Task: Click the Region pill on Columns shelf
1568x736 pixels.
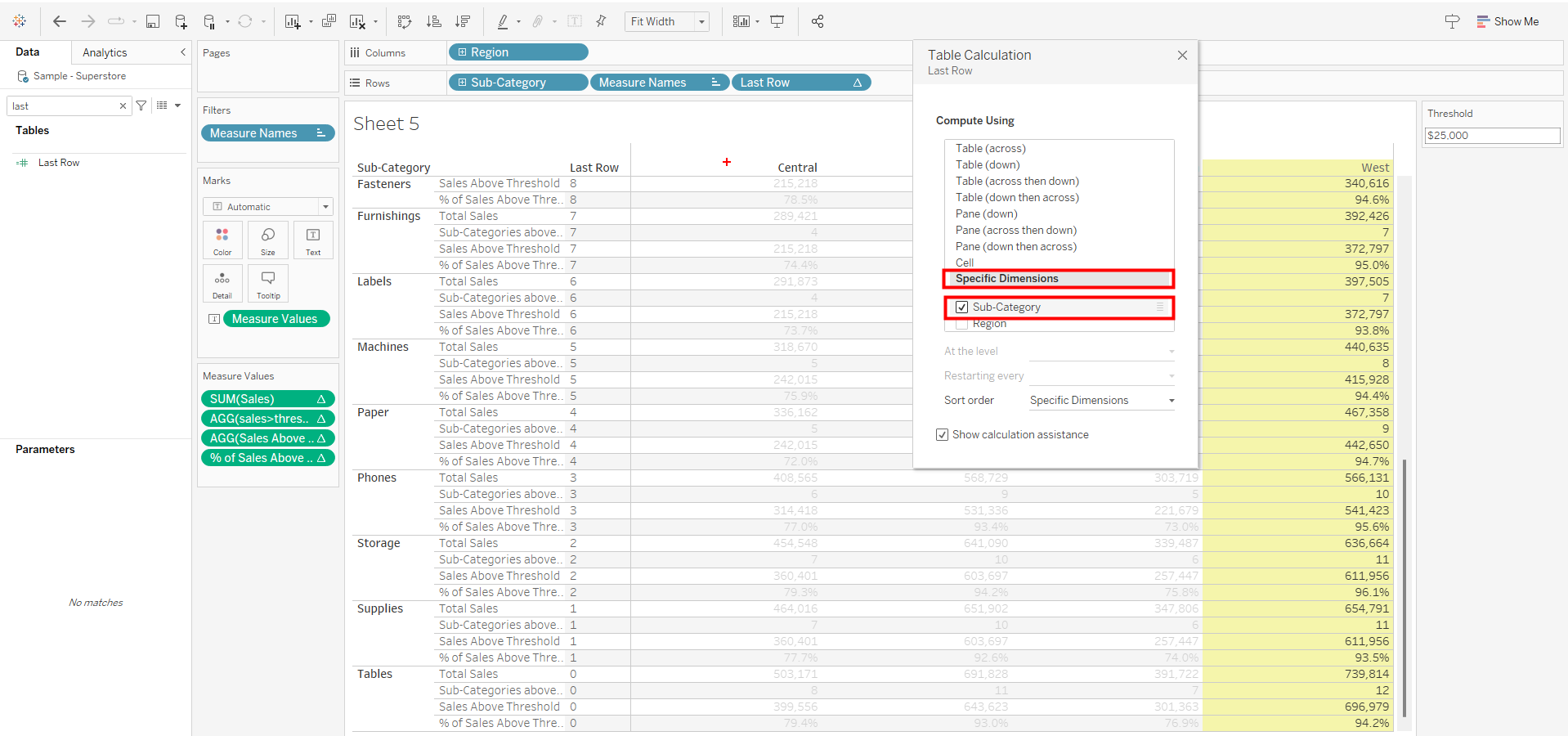Action: pos(518,52)
